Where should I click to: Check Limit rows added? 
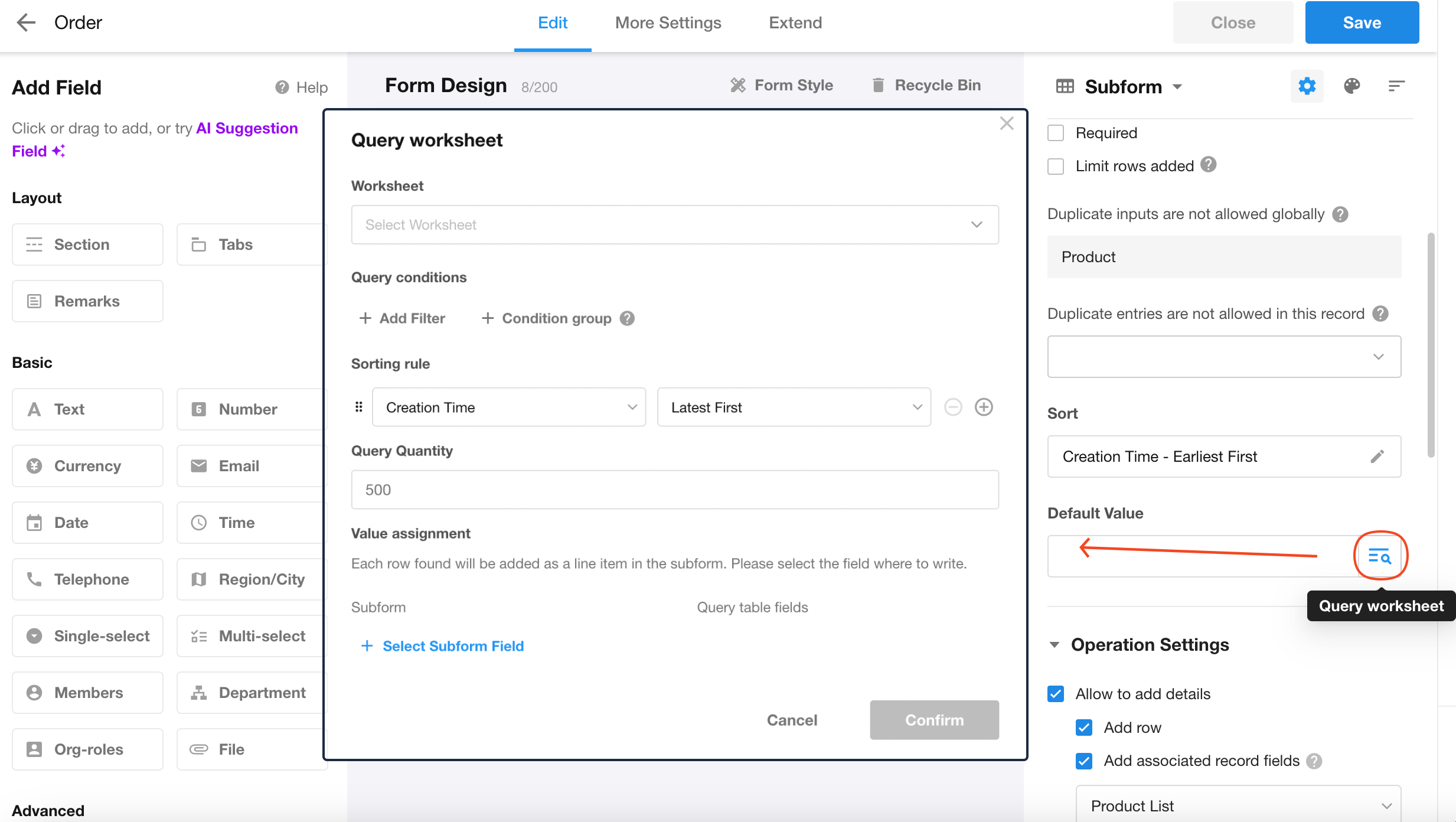point(1056,166)
